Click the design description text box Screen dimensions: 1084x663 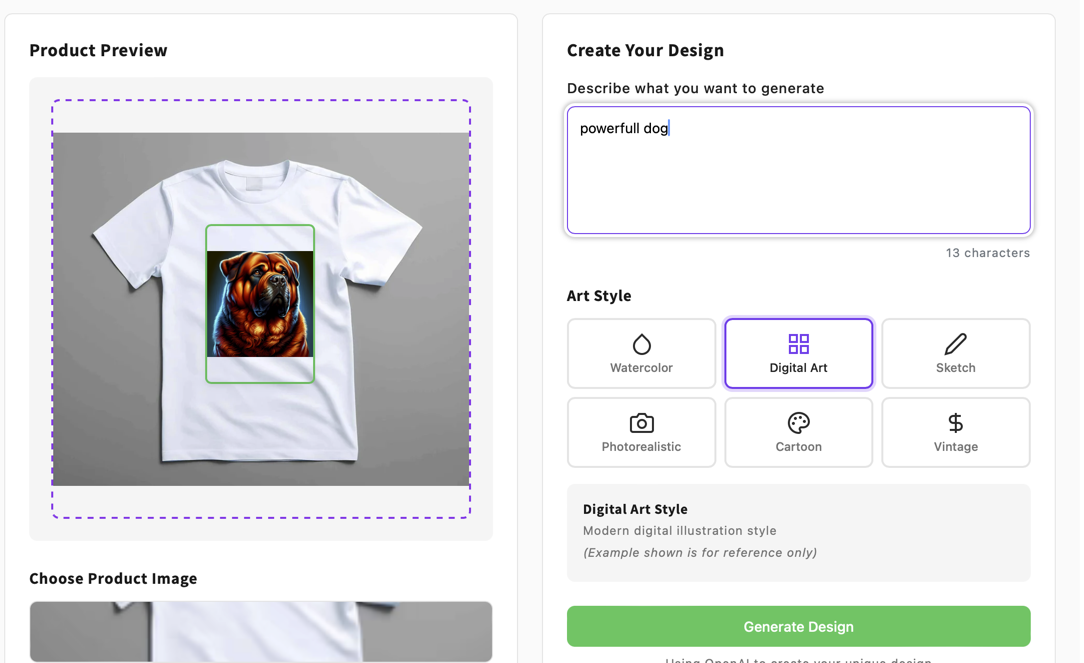click(798, 170)
